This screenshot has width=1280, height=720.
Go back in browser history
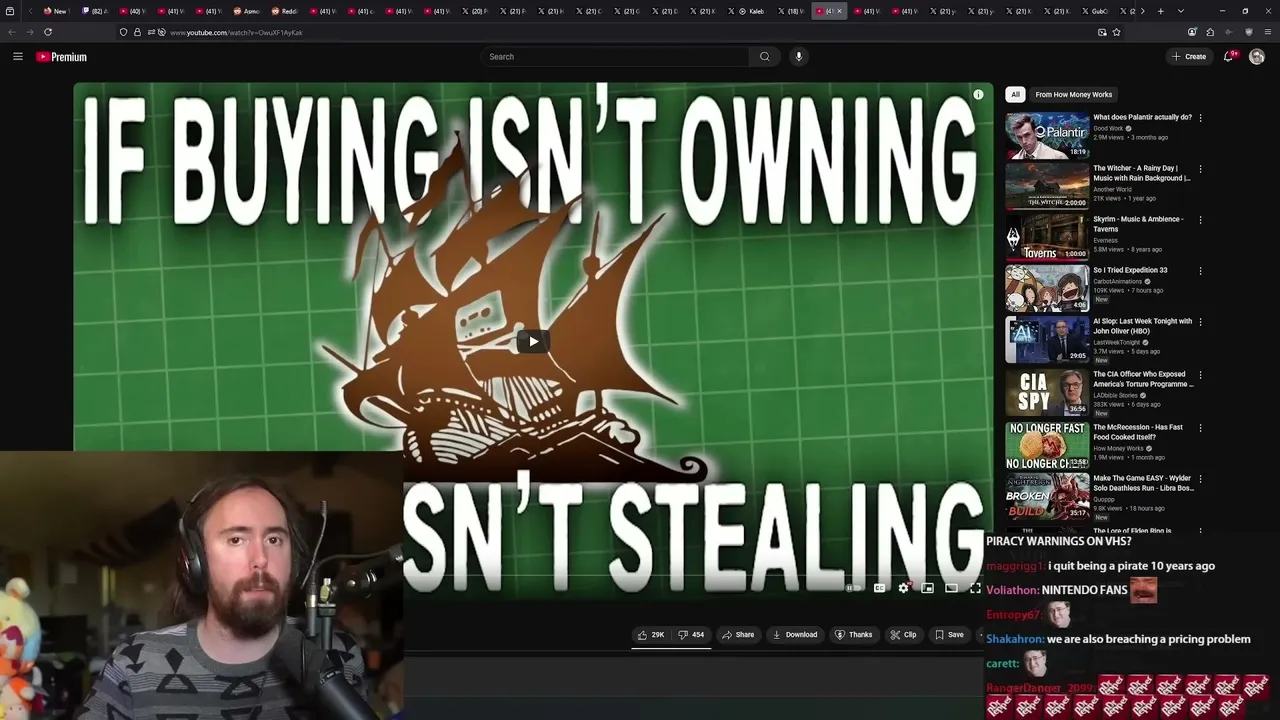(12, 32)
